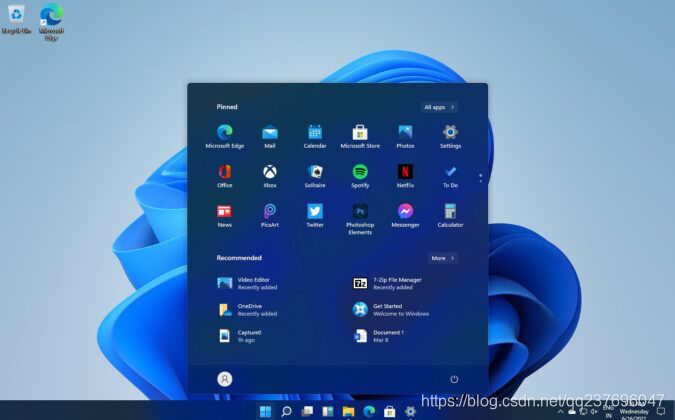Open the Widgets taskbar button
The width and height of the screenshot is (675, 420).
(x=328, y=411)
